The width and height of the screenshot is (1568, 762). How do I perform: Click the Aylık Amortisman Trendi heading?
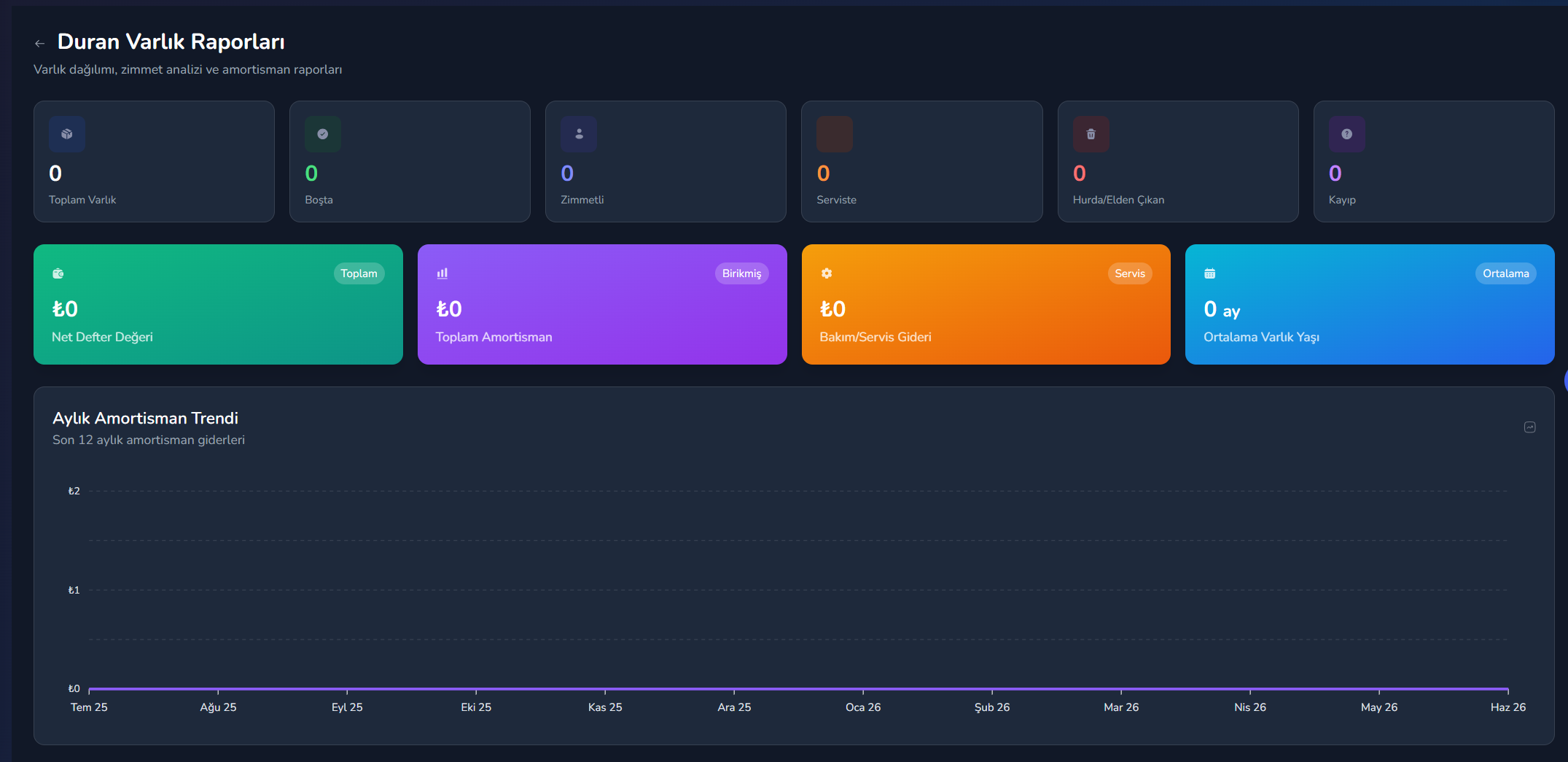point(146,418)
